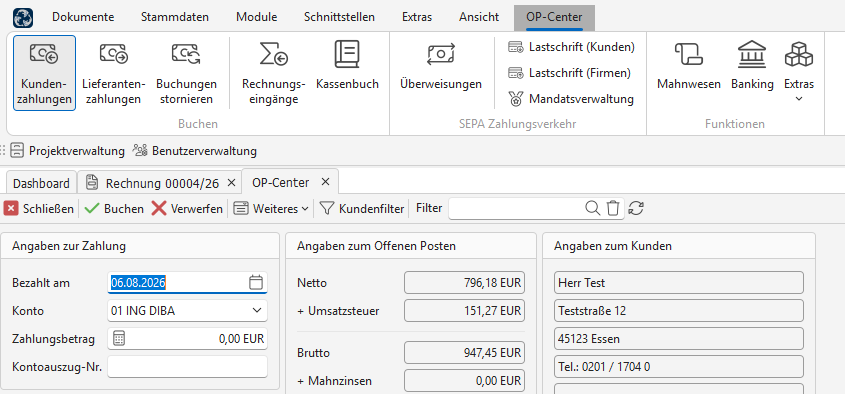Click the Netto value 796,18 EUR

pos(464,282)
